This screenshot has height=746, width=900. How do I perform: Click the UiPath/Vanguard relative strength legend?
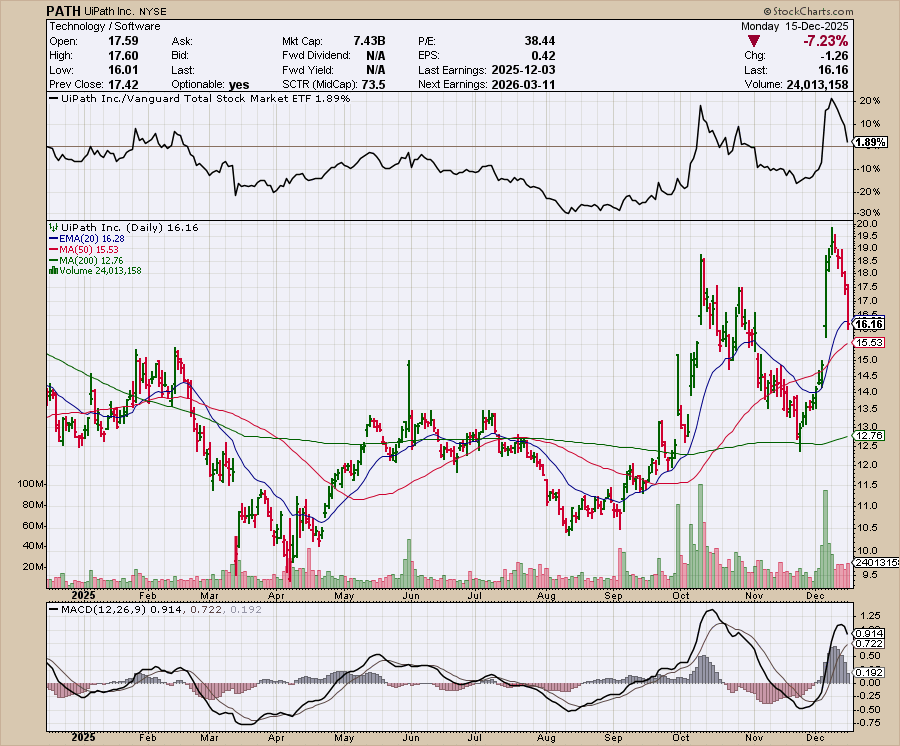(200, 99)
